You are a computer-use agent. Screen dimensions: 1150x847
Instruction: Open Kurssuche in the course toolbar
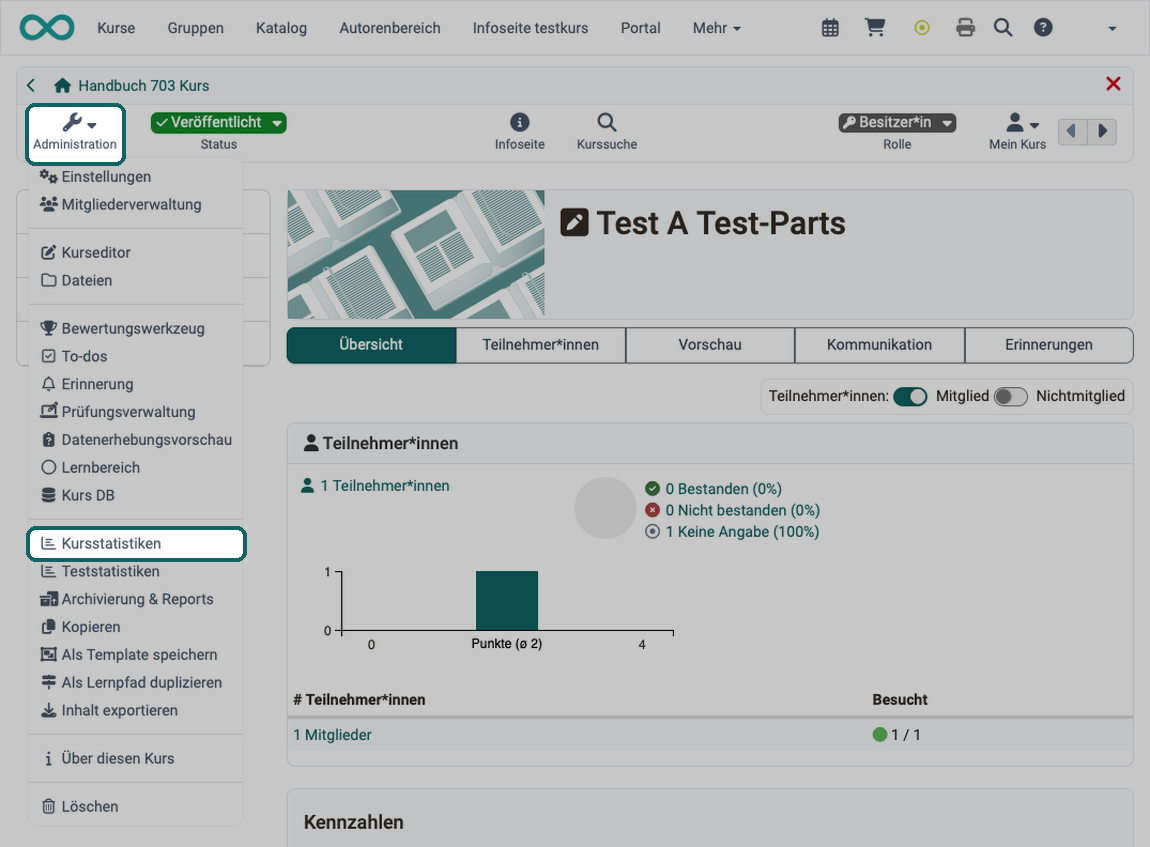coord(607,131)
